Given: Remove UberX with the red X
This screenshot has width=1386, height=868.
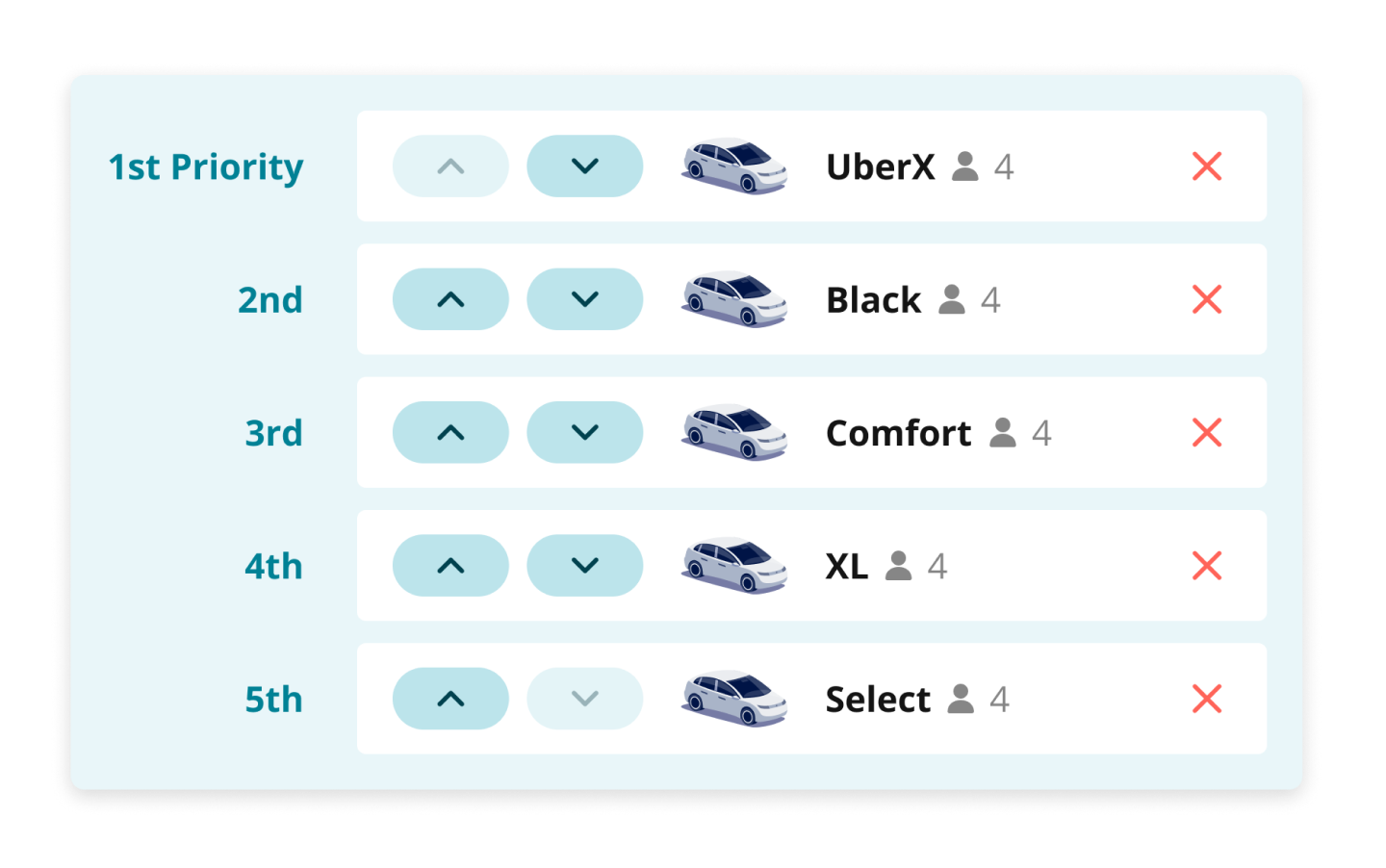Looking at the screenshot, I should point(1206,166).
